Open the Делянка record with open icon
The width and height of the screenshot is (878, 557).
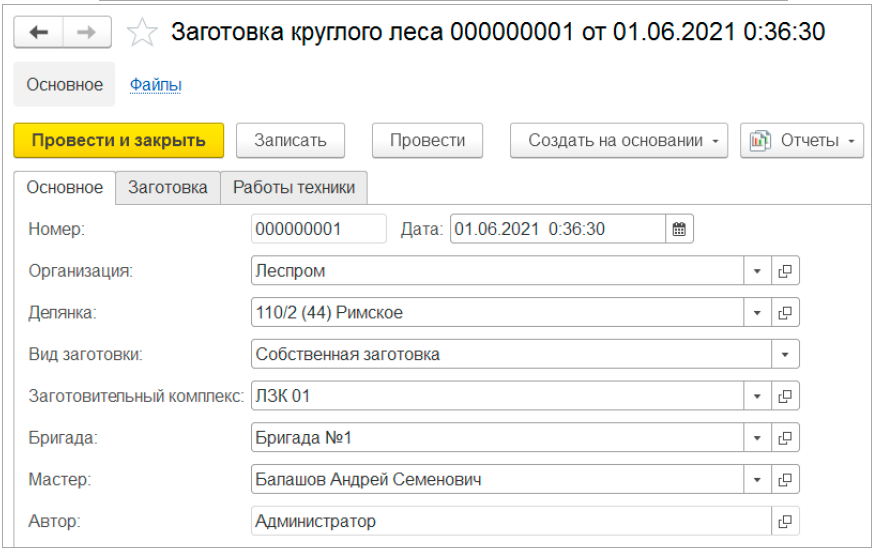(785, 313)
